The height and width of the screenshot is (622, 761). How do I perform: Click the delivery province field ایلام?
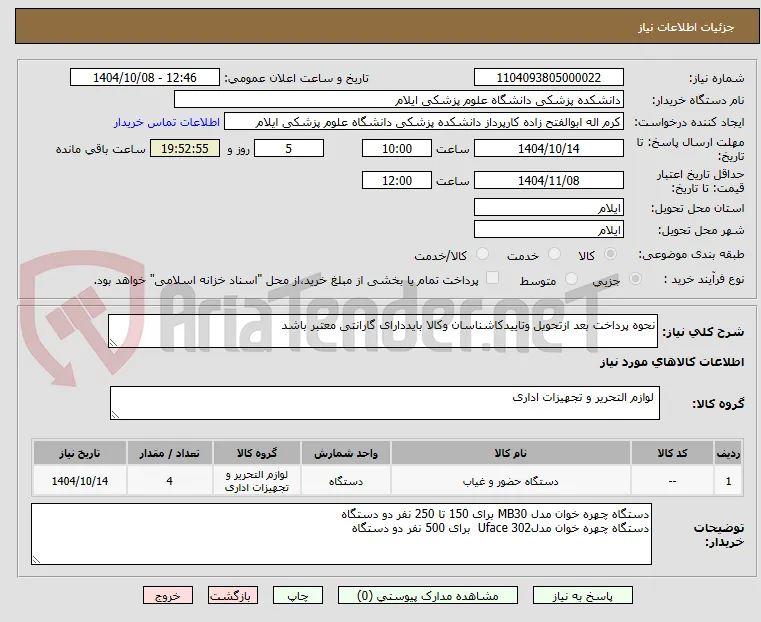(548, 208)
